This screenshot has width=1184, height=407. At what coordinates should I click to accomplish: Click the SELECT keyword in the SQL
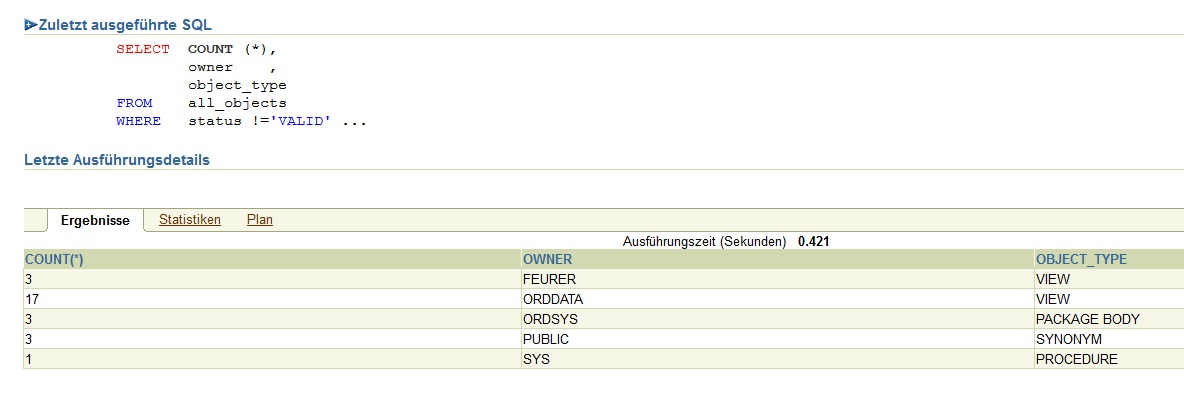tap(143, 49)
